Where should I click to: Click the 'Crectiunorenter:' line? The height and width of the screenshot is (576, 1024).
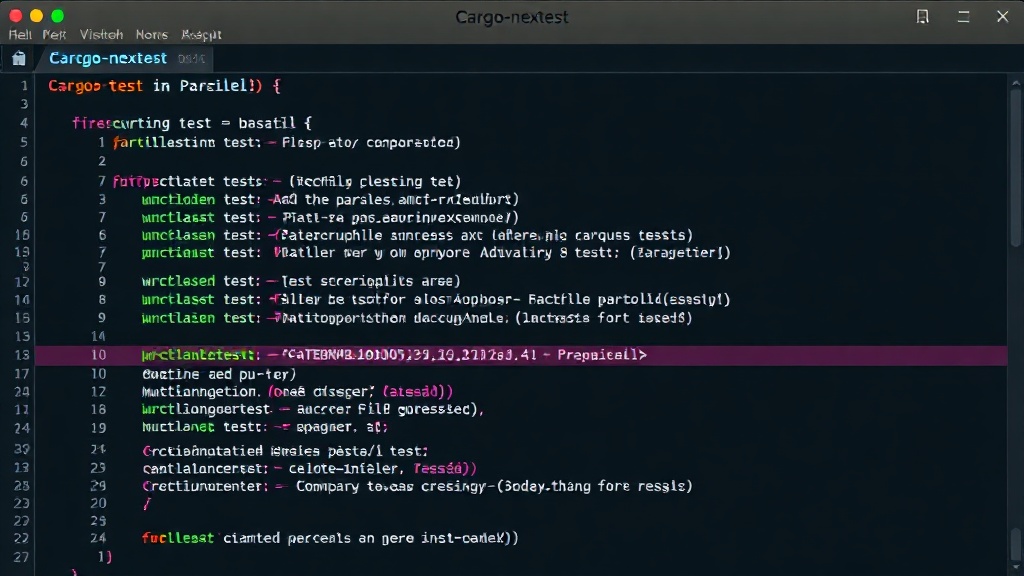[x=417, y=487]
